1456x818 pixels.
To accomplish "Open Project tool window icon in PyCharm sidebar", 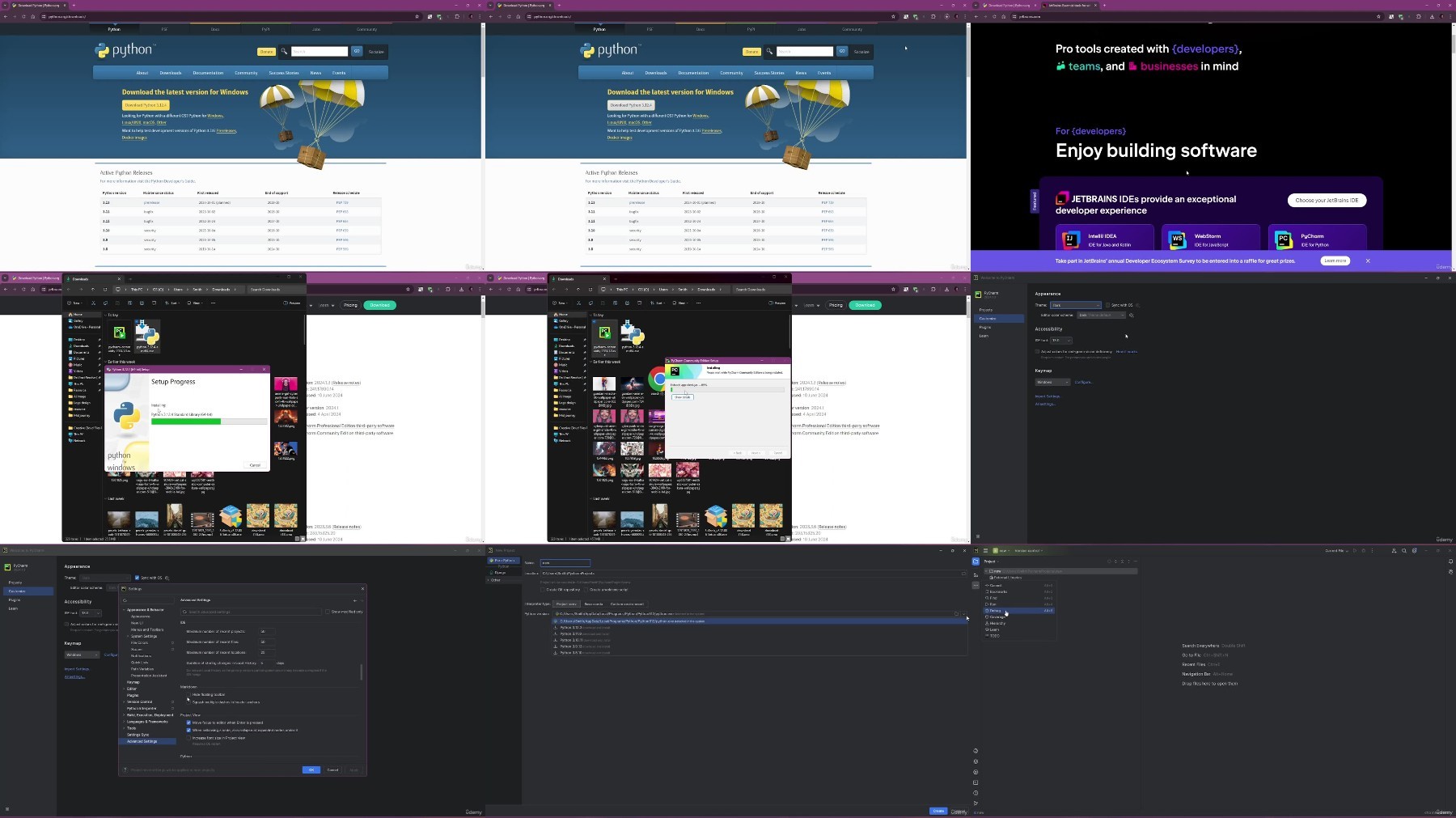I will (x=976, y=562).
